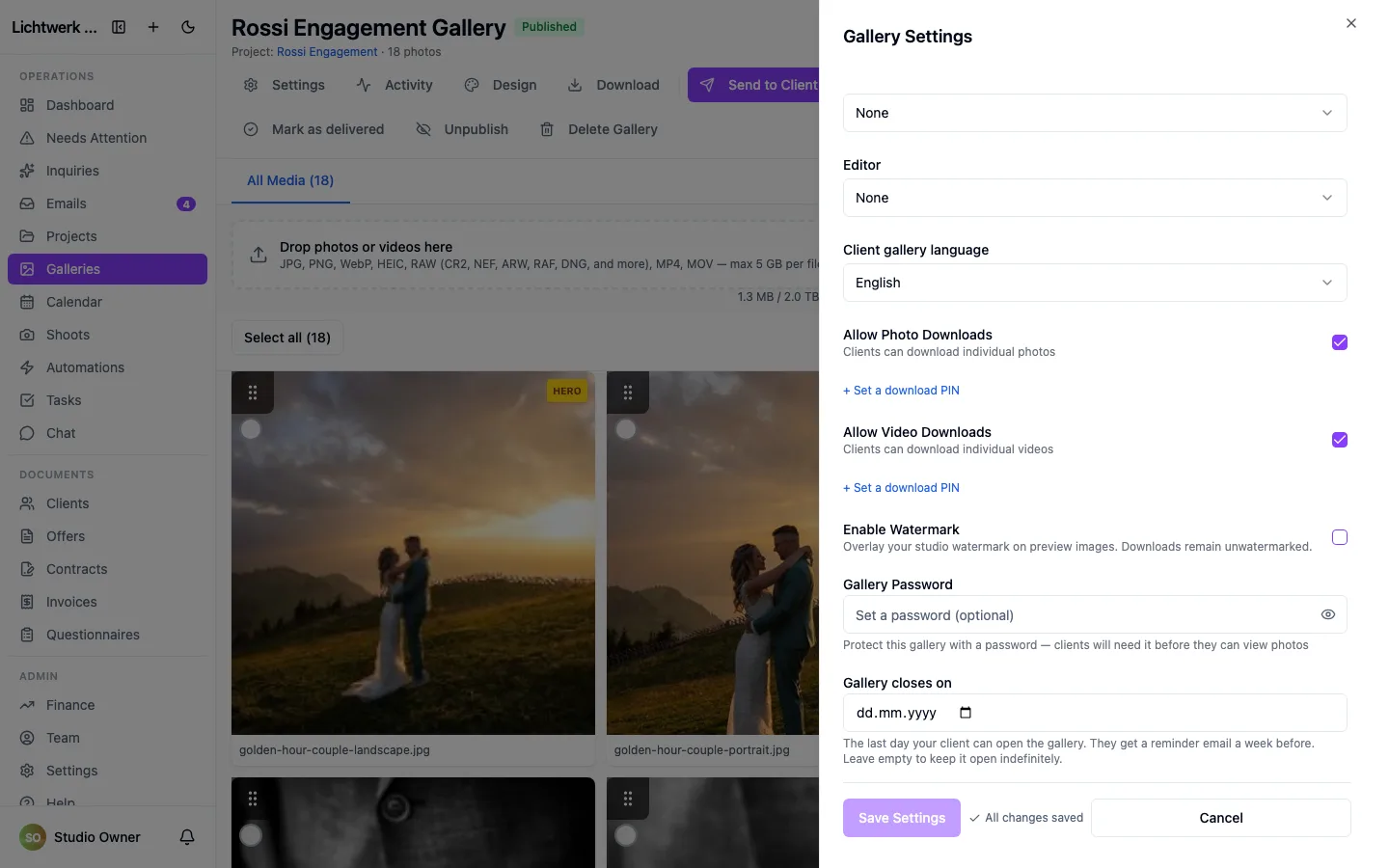Viewport: 1389px width, 868px height.
Task: Click the Inquiries sidebar icon
Action: (27, 171)
